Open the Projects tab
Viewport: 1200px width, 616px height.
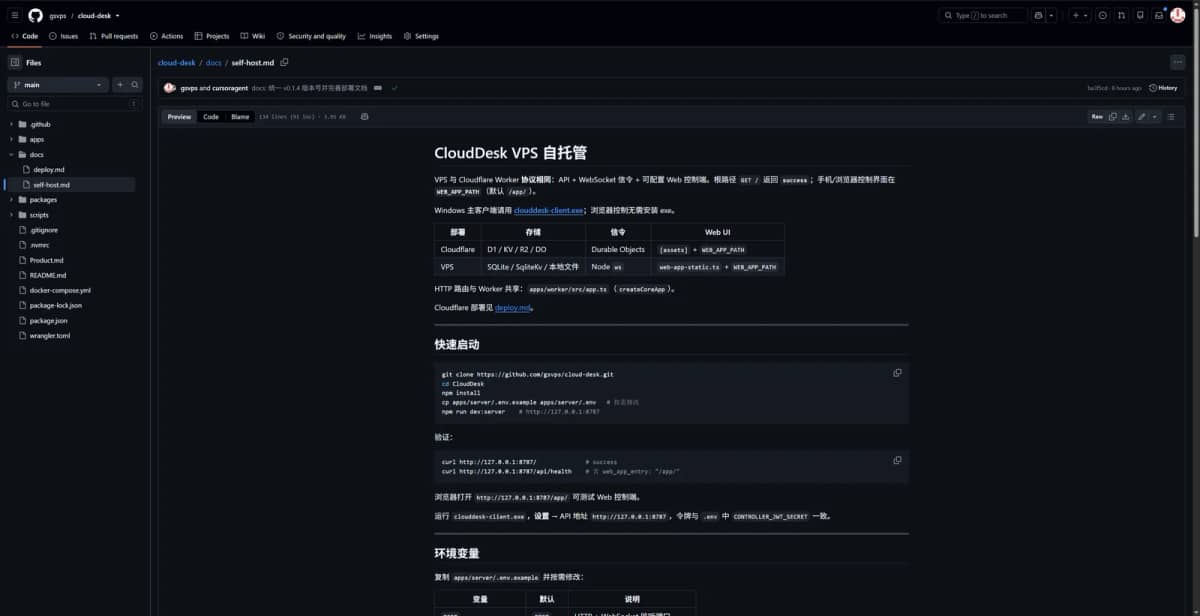[x=212, y=36]
